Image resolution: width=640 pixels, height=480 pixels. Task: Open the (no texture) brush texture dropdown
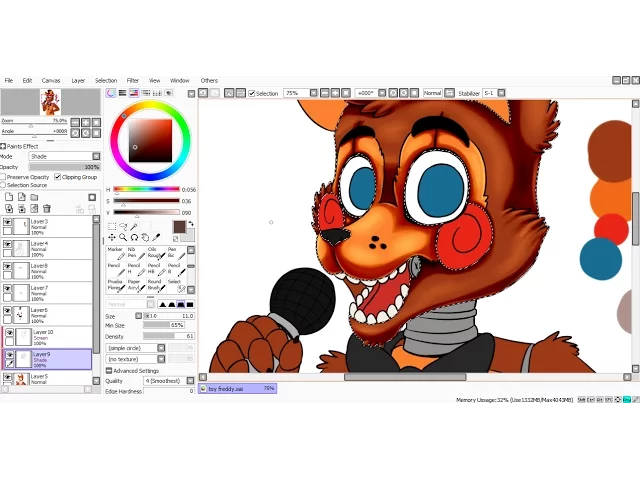click(x=136, y=359)
